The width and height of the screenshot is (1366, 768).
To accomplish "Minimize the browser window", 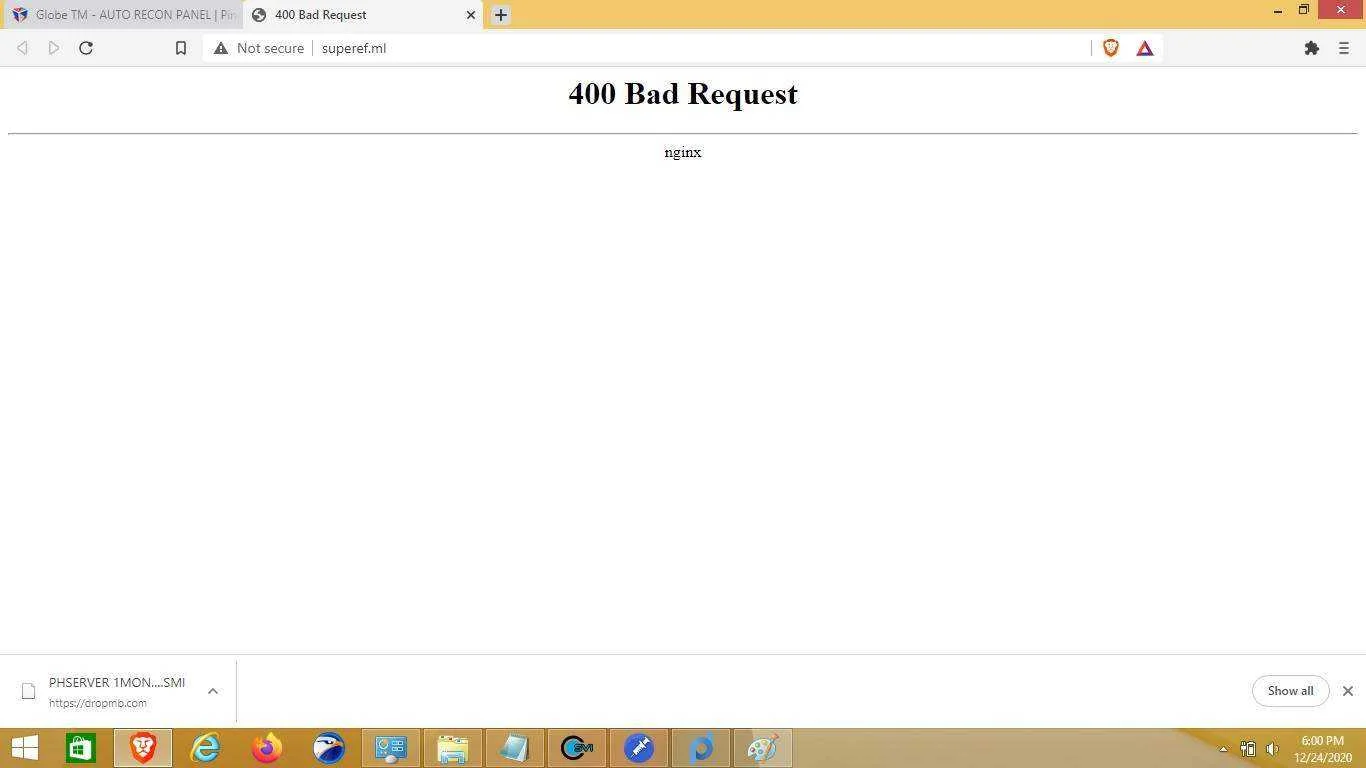I will 1277,10.
